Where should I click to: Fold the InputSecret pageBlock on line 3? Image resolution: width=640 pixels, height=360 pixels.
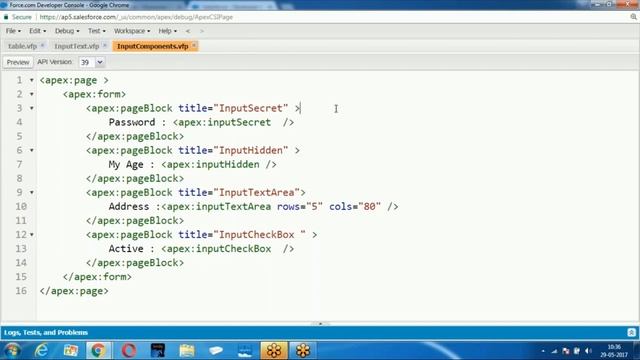tap(31, 109)
